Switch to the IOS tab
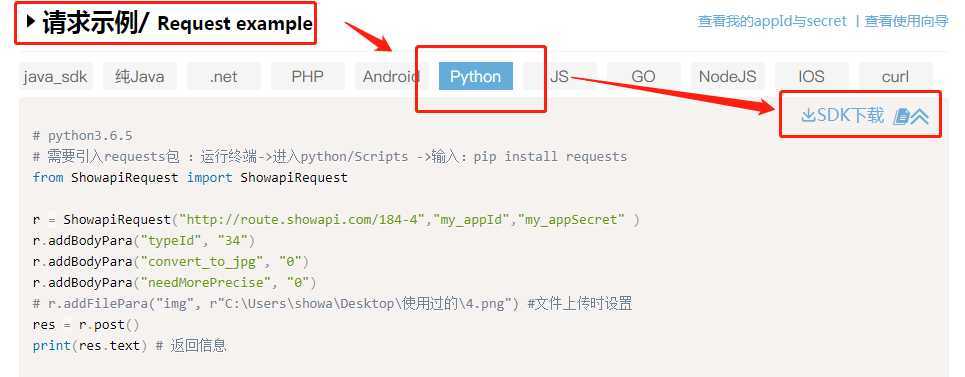This screenshot has width=965, height=377. point(811,76)
